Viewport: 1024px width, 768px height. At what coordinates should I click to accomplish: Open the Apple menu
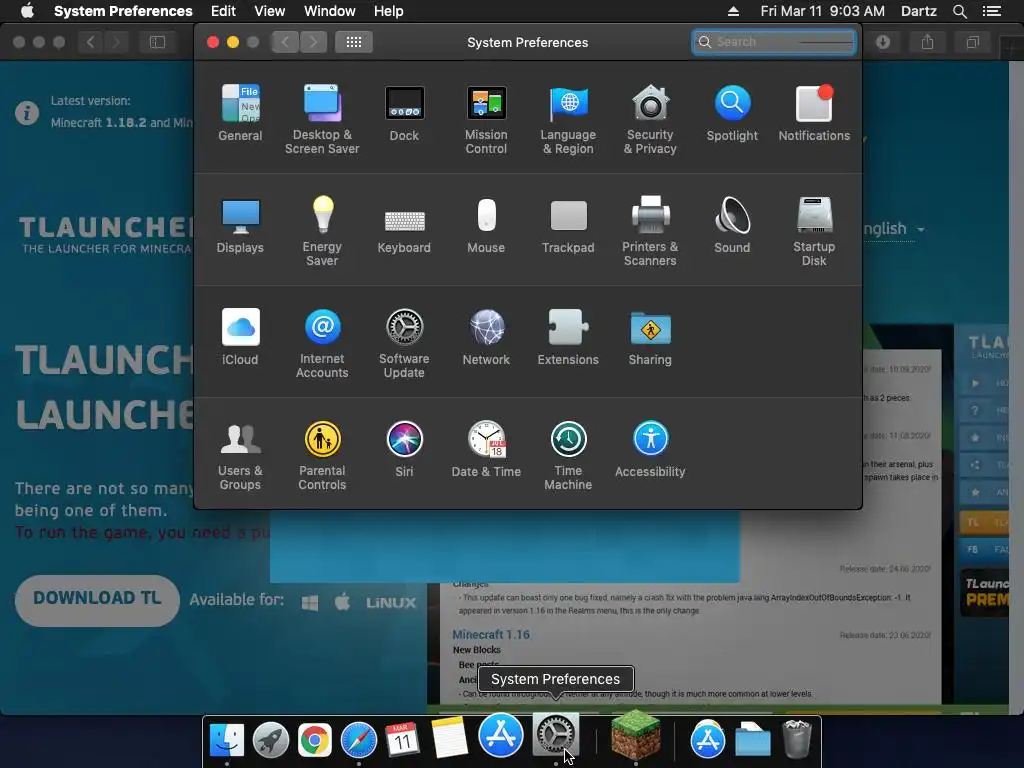pyautogui.click(x=27, y=11)
